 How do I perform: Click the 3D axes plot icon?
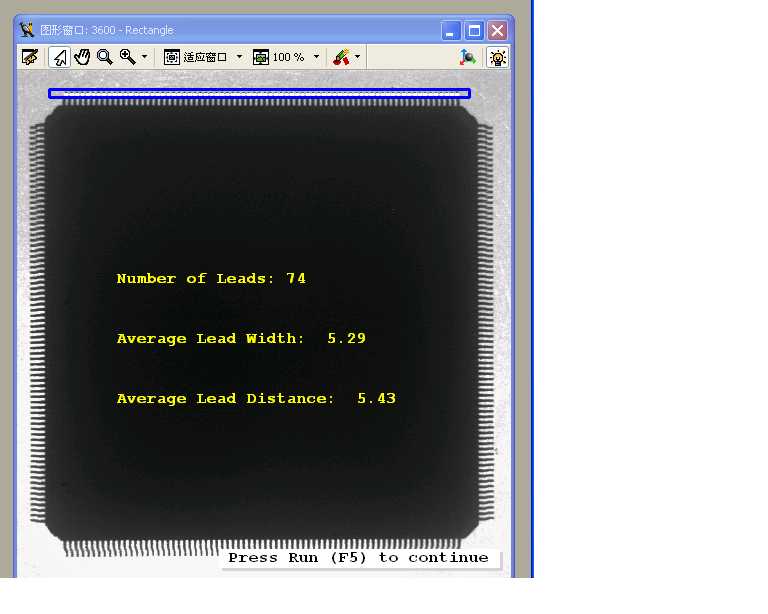[468, 57]
